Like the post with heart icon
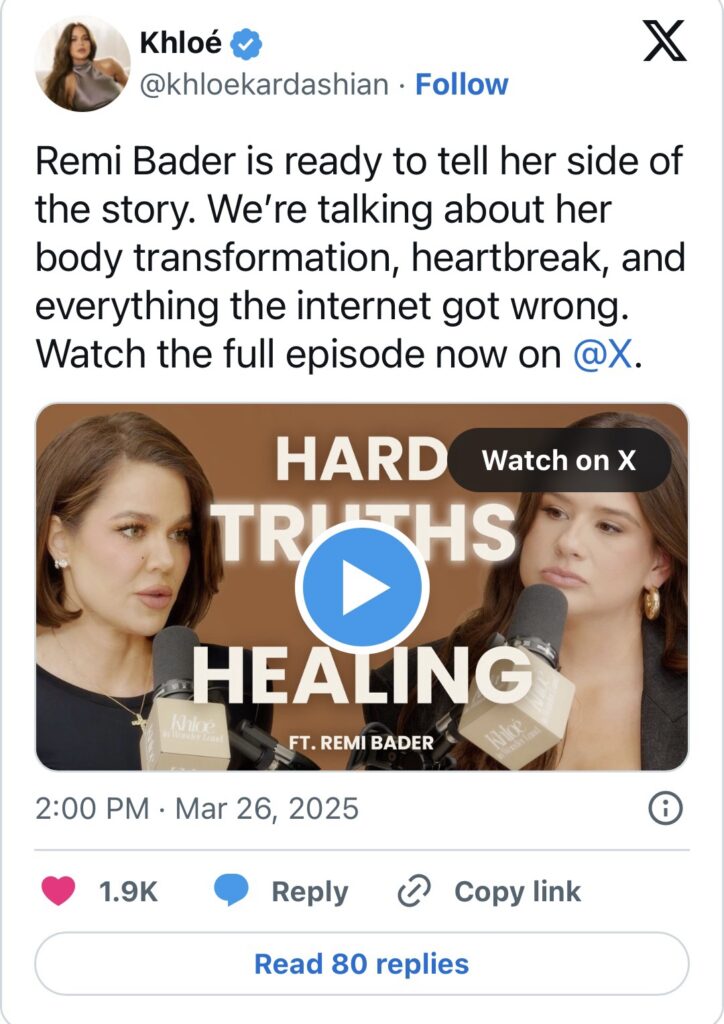 [60, 891]
